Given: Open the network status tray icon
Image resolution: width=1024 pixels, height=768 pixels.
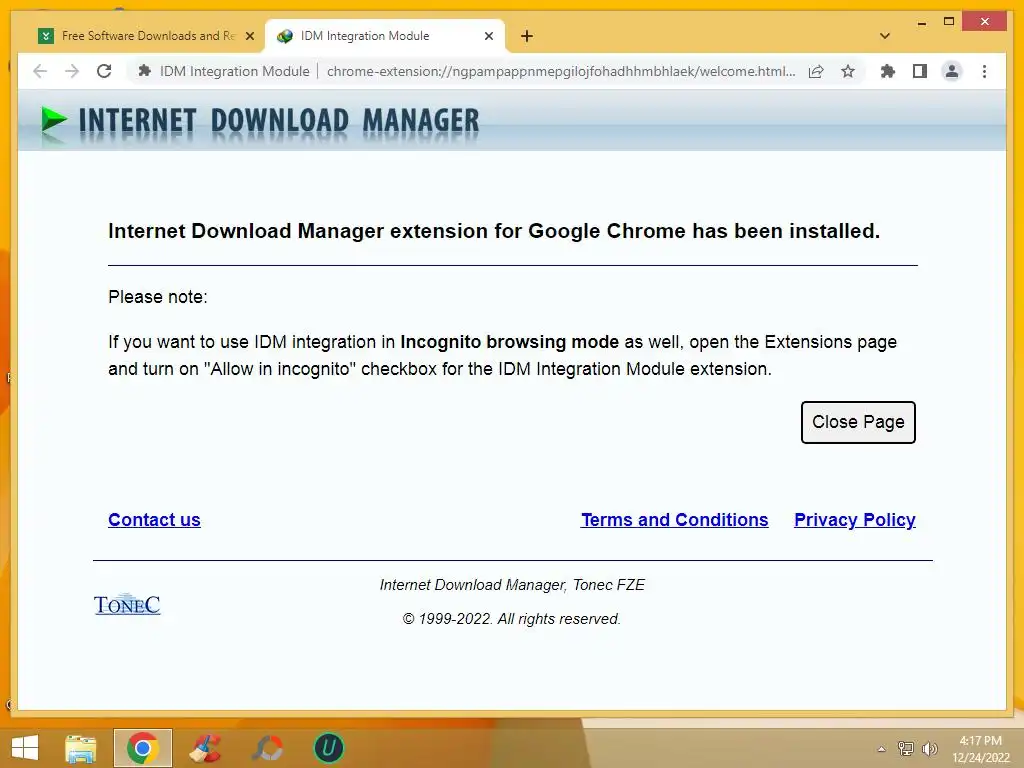Looking at the screenshot, I should coord(906,749).
